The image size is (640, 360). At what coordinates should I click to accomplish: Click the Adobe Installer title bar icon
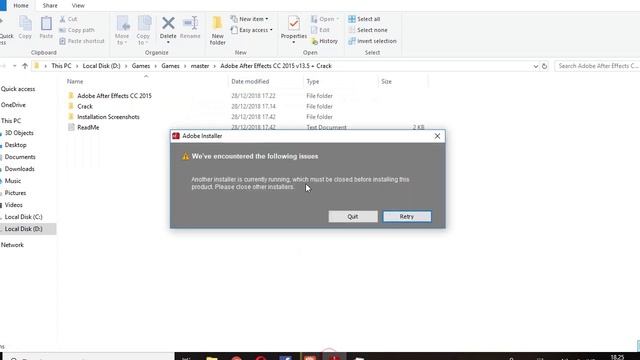point(176,136)
